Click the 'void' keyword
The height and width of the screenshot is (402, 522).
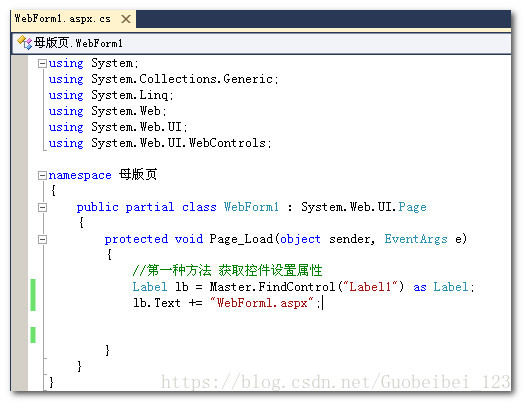coord(189,239)
